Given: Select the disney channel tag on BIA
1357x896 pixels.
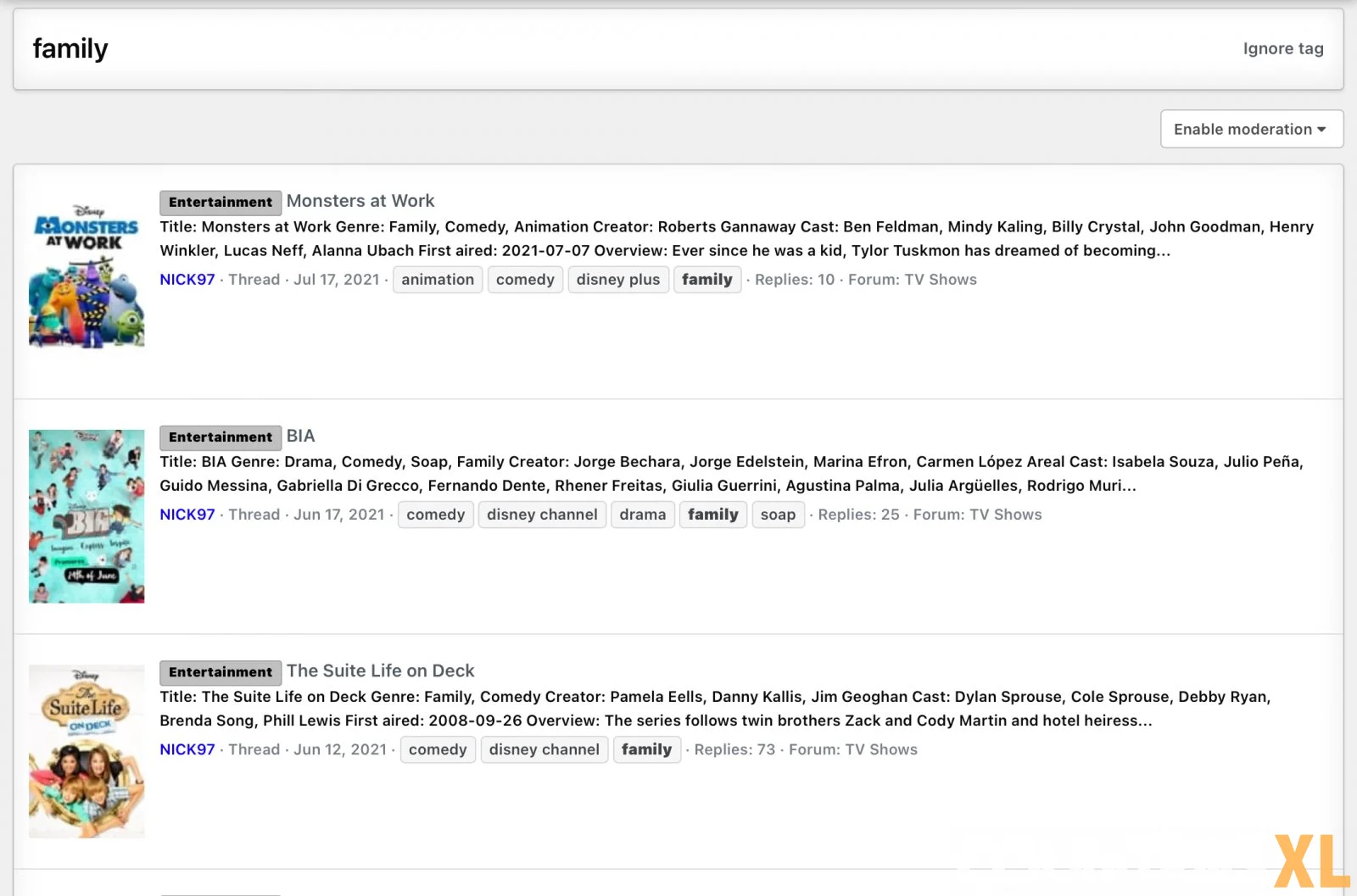Looking at the screenshot, I should pyautogui.click(x=543, y=515).
